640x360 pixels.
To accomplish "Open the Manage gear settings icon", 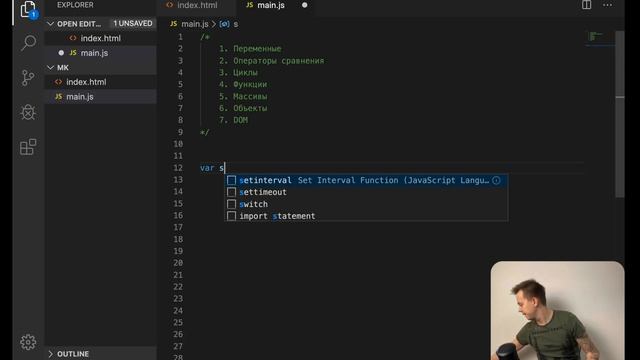I will (28, 342).
